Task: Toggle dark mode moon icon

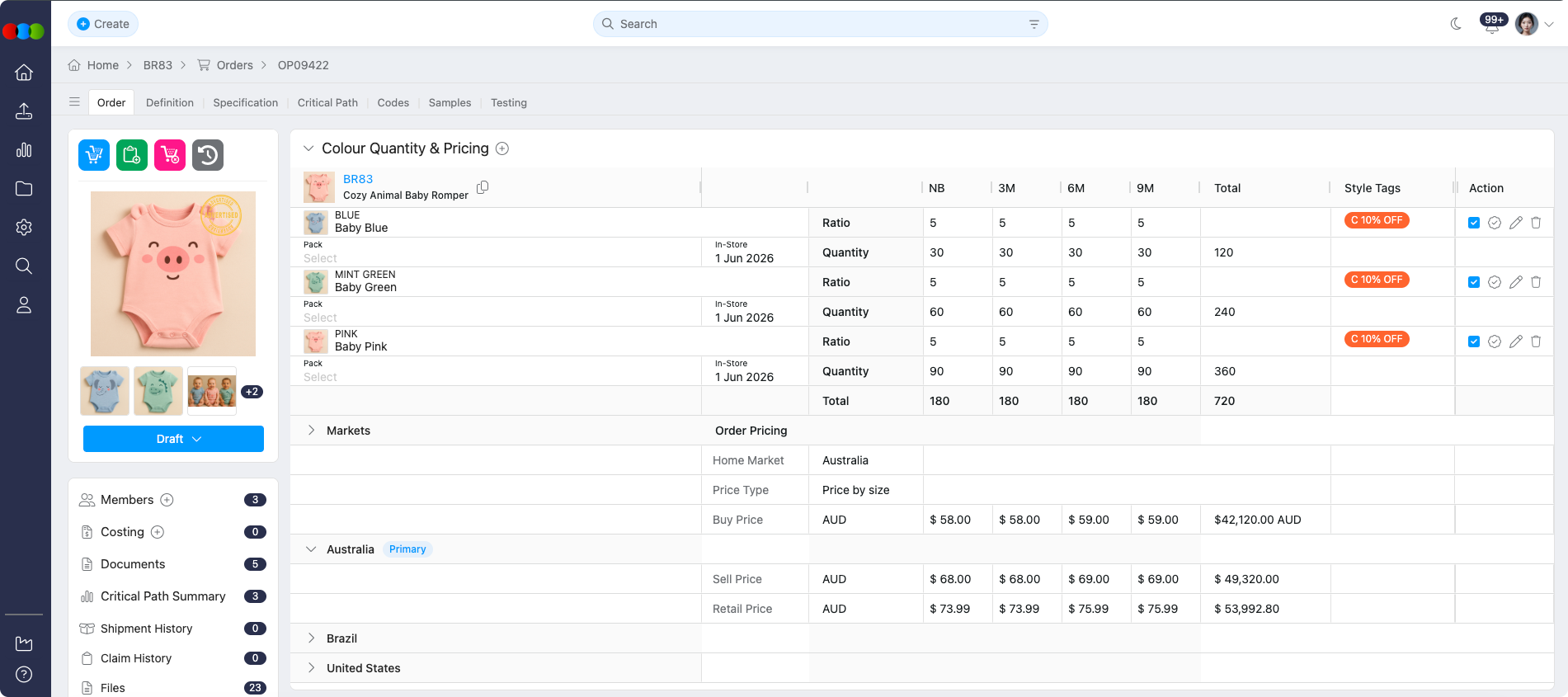Action: 1456,24
